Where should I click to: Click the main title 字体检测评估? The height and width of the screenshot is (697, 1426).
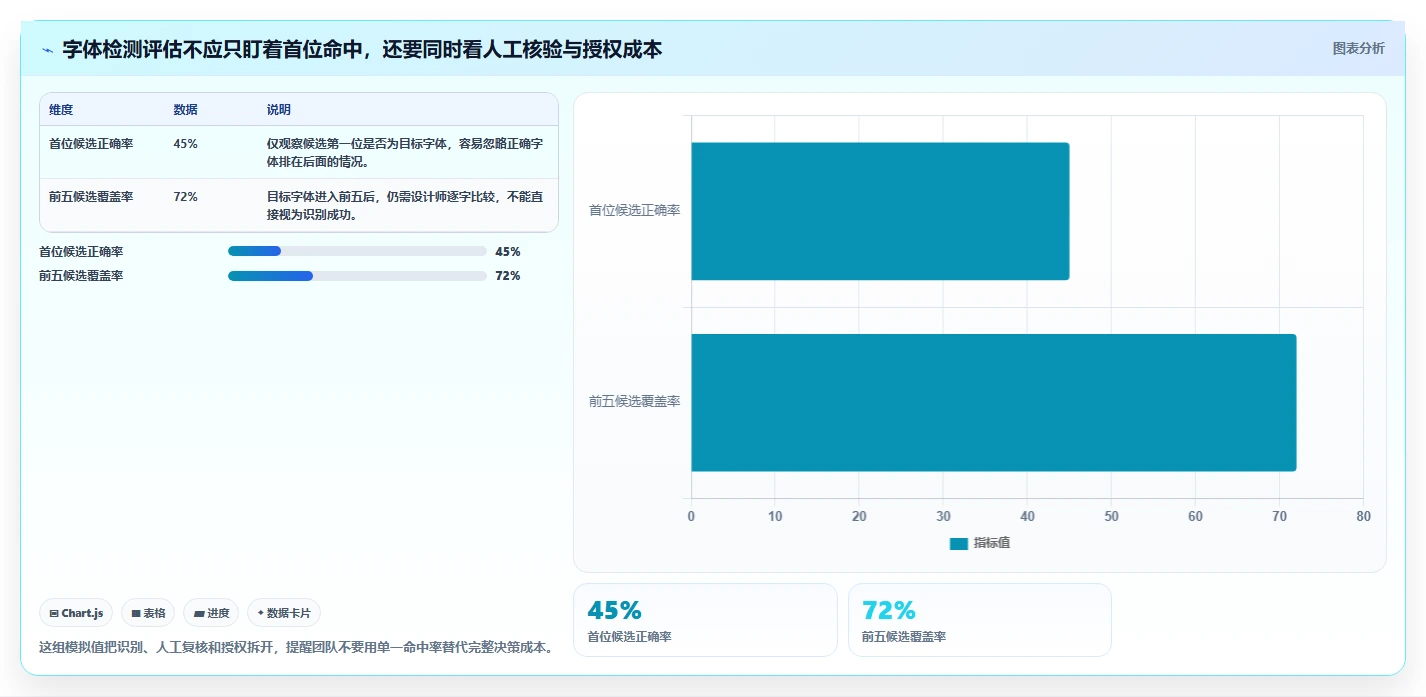point(362,49)
